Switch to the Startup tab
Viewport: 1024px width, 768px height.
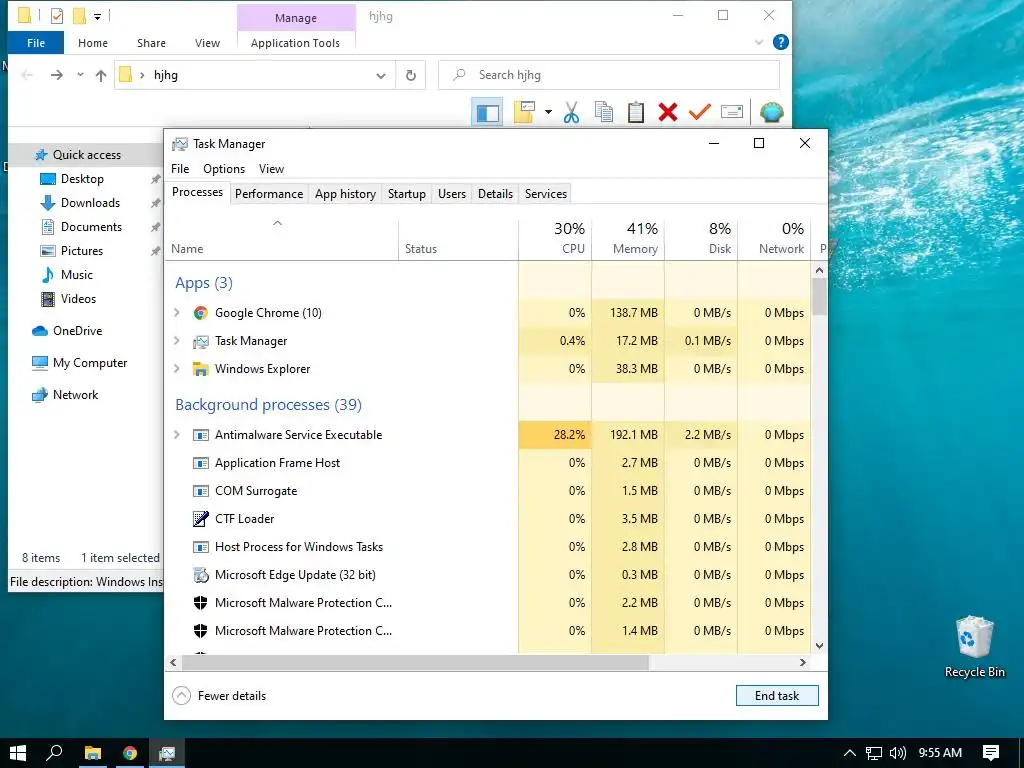tap(406, 194)
